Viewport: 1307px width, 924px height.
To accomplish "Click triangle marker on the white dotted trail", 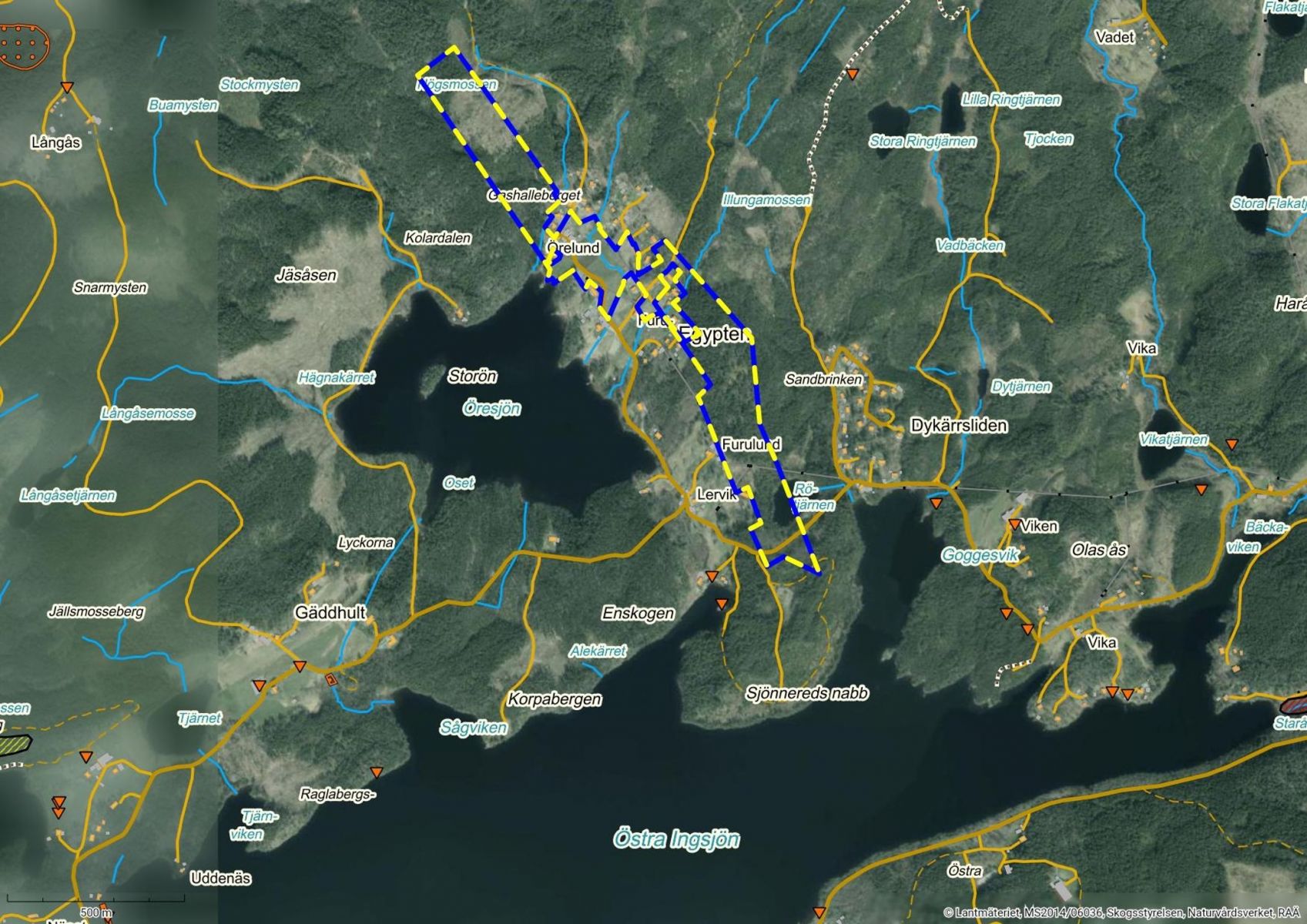I will [x=853, y=75].
